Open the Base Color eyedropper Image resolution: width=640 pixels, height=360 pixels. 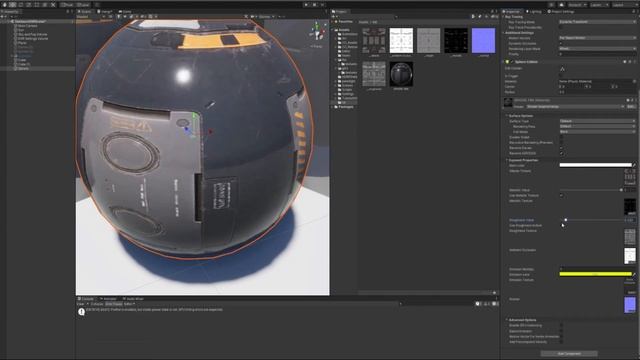coord(634,165)
